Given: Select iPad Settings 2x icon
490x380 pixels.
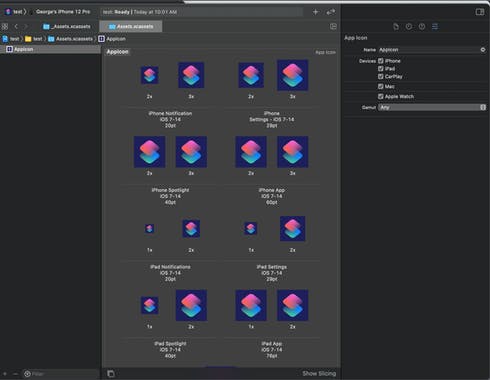Looking at the screenshot, I should [292, 229].
